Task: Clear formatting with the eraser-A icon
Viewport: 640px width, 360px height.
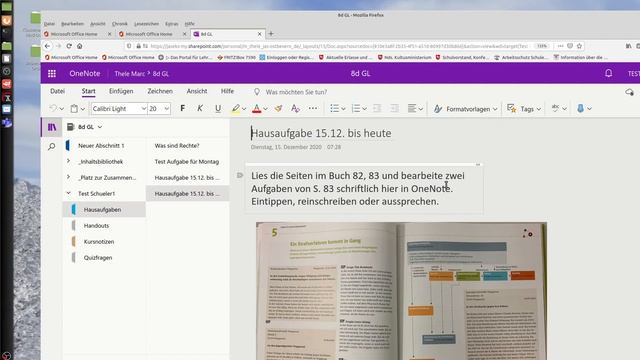Action: point(295,108)
